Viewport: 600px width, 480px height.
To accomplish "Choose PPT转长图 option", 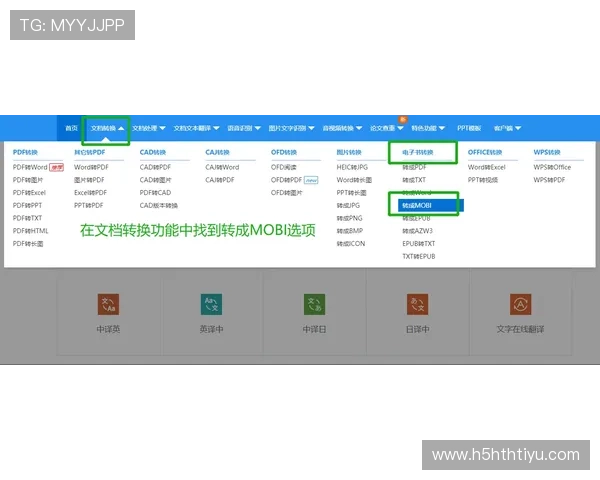I will tap(351, 193).
